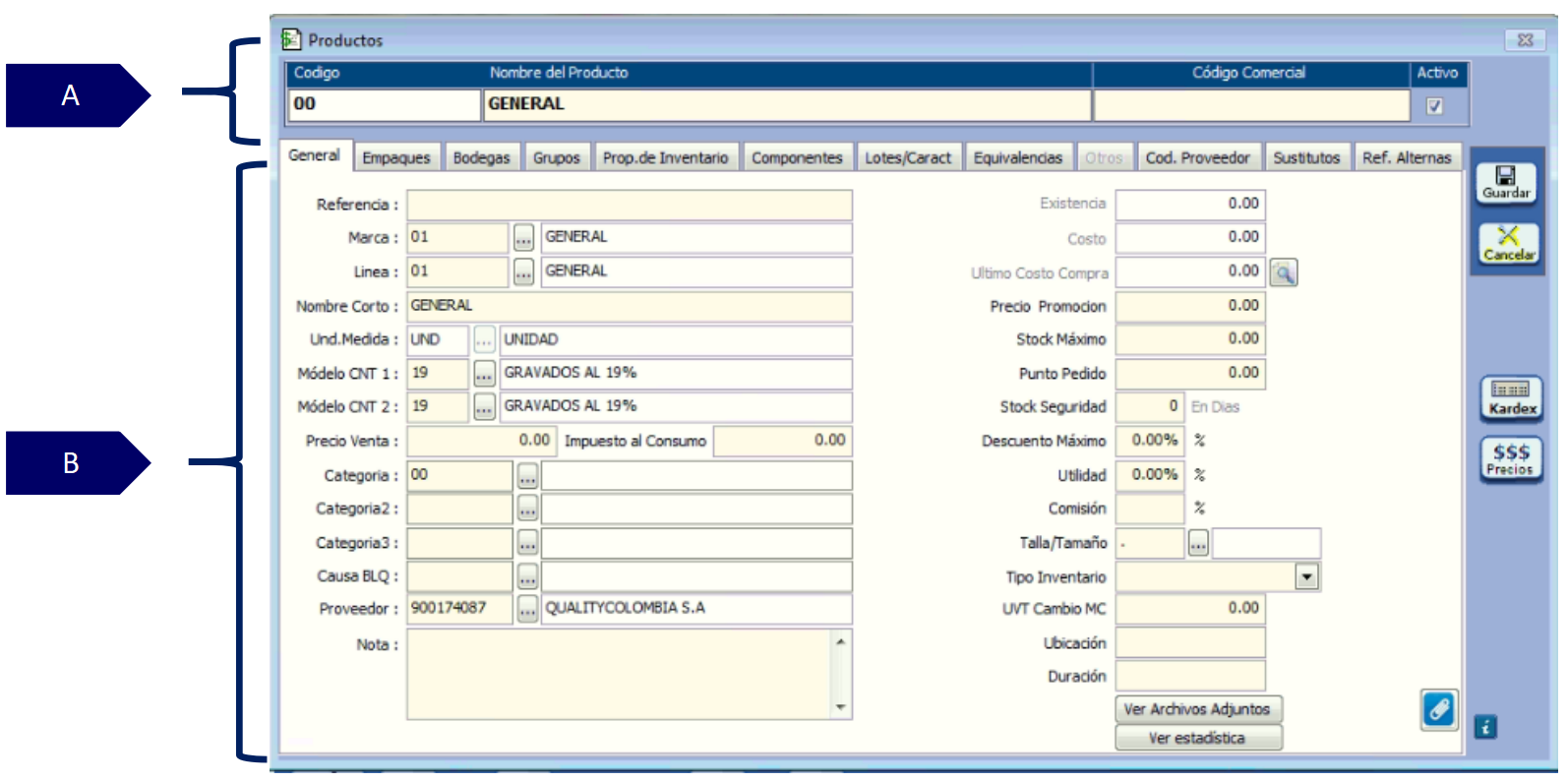Click the Impuesto al Consumo field
Viewport: 1568px width, 781px height.
click(x=781, y=442)
